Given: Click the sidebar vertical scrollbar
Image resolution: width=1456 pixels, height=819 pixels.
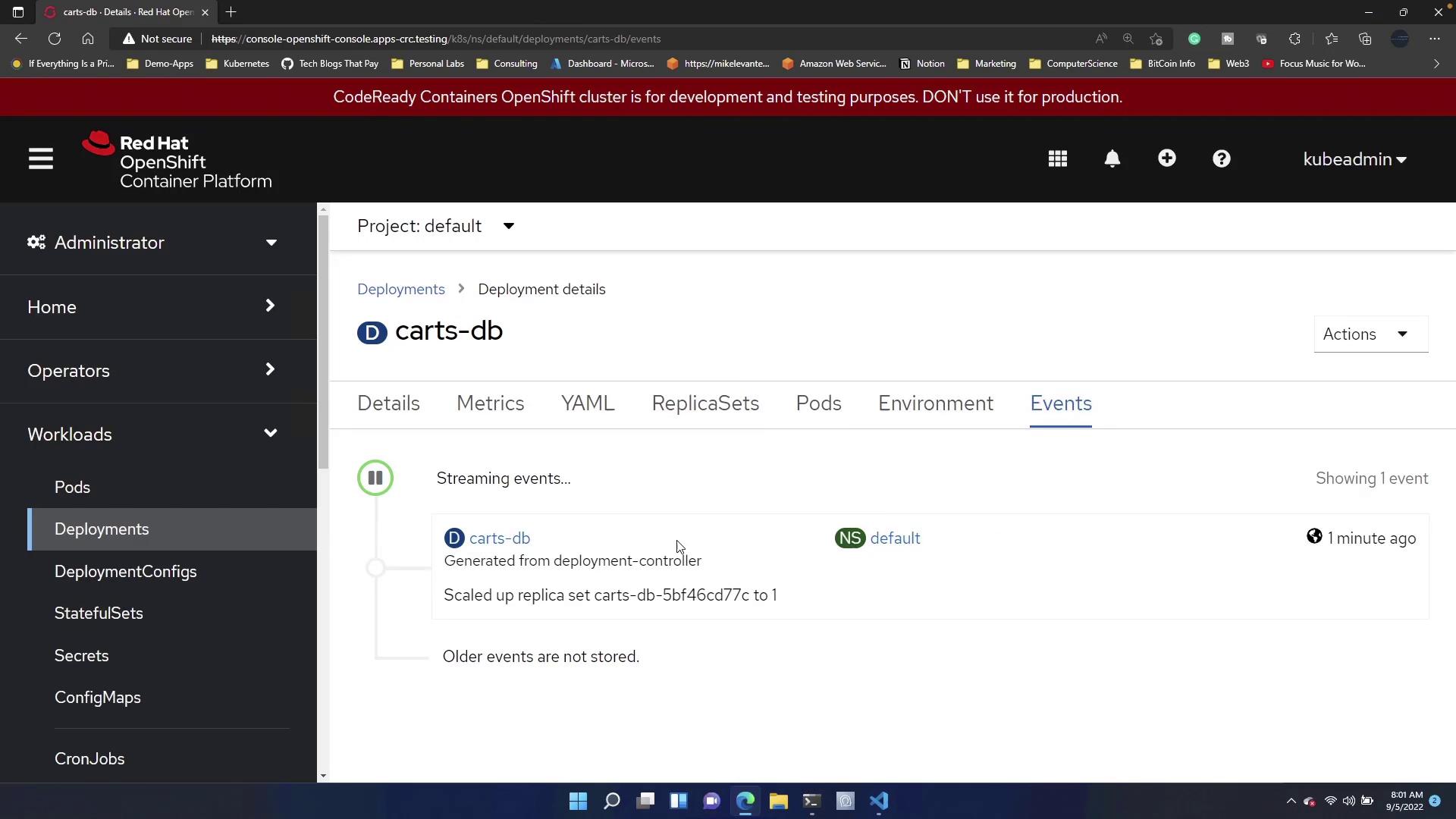Looking at the screenshot, I should pos(323,341).
